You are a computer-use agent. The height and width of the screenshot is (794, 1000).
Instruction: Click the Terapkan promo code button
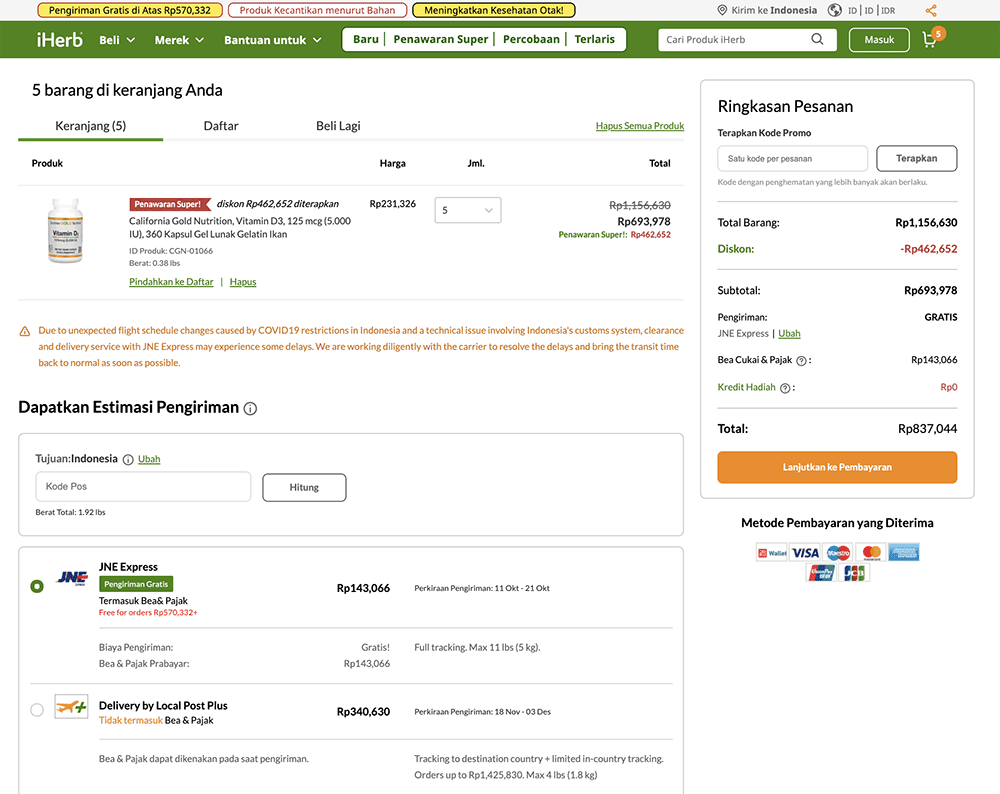[x=916, y=158]
